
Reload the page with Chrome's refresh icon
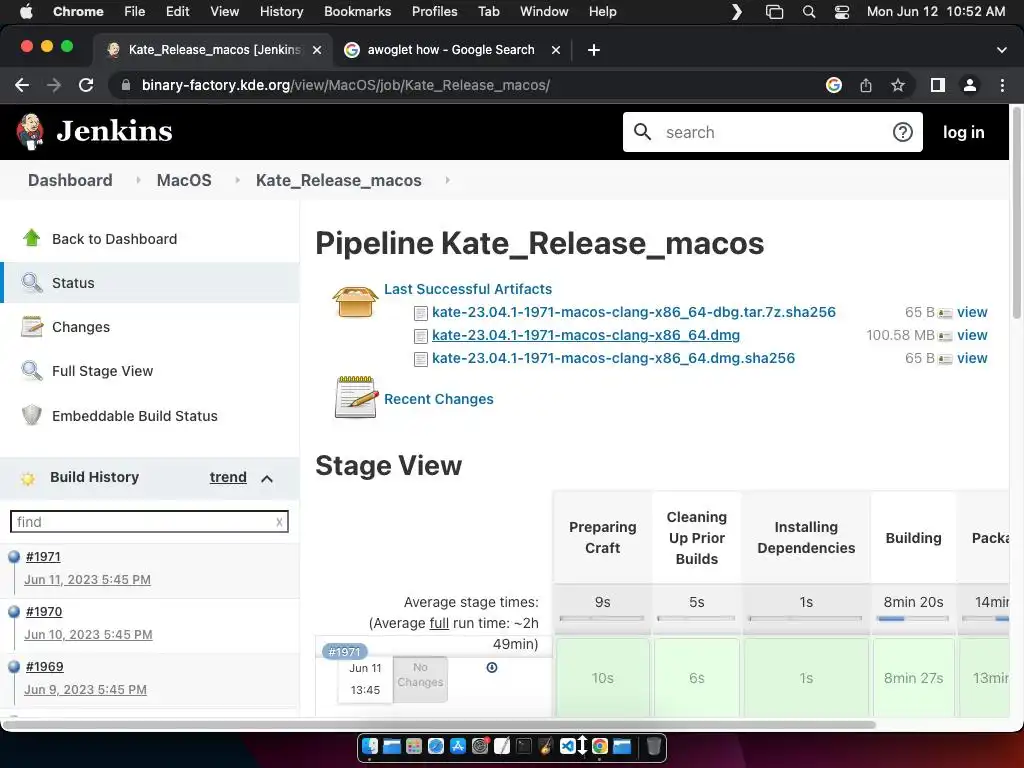[x=86, y=85]
